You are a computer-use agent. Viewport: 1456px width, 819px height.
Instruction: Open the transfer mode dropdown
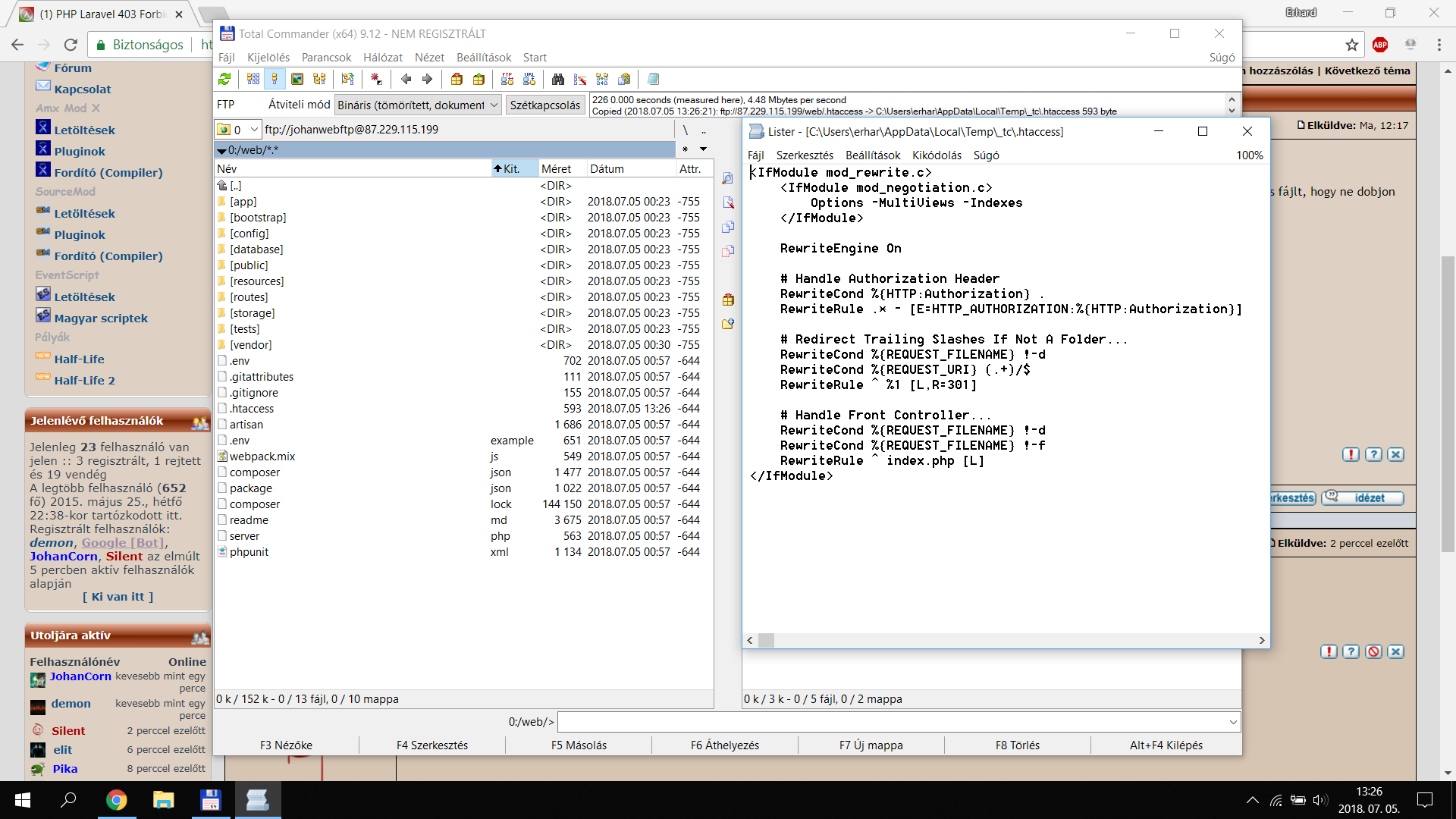tap(418, 105)
